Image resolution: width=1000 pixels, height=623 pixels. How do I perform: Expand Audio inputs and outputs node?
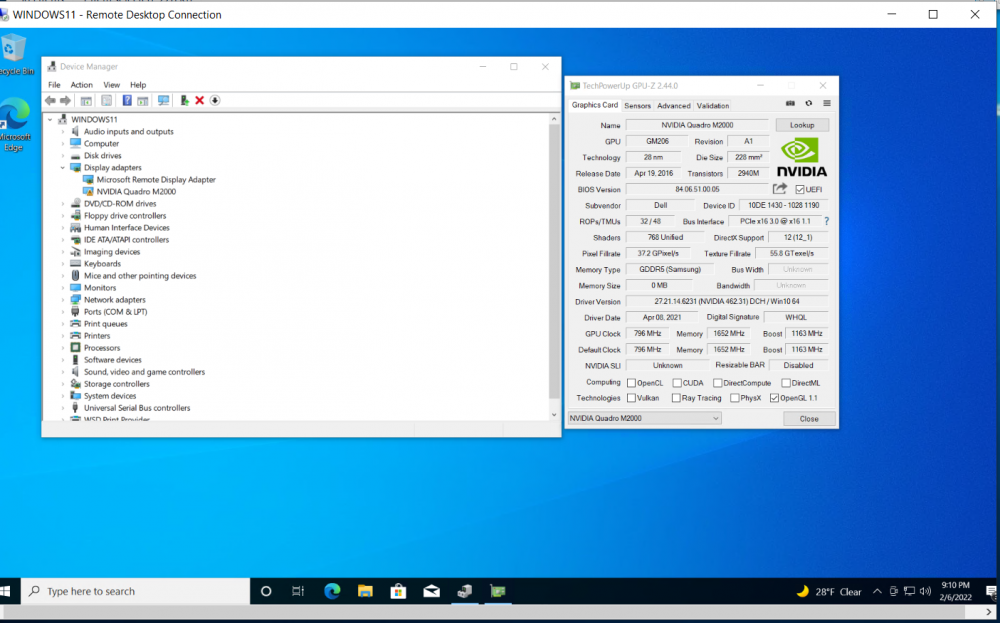coord(62,131)
